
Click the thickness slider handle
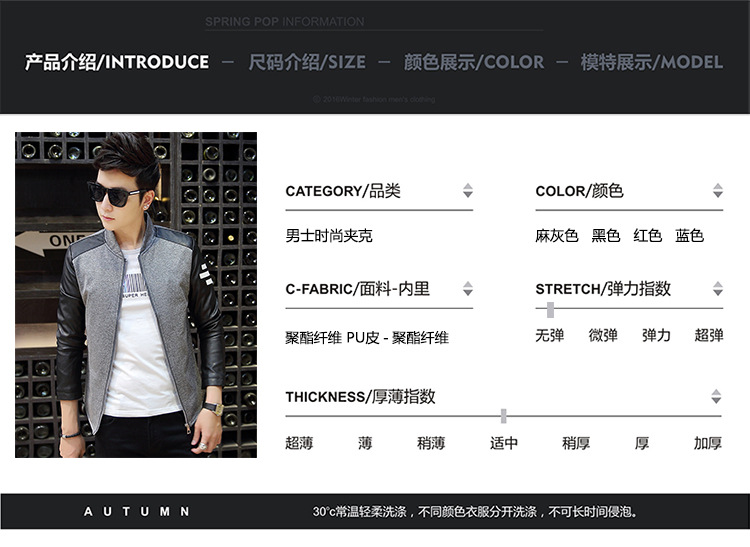coord(503,416)
